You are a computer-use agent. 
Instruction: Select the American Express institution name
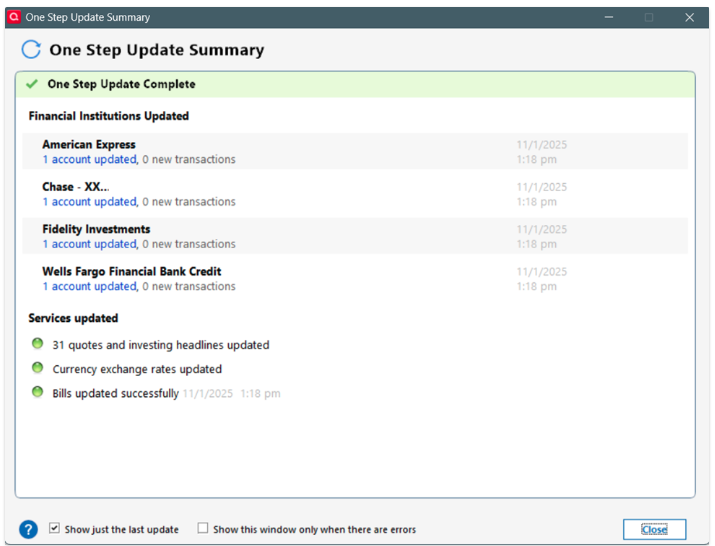(x=89, y=145)
